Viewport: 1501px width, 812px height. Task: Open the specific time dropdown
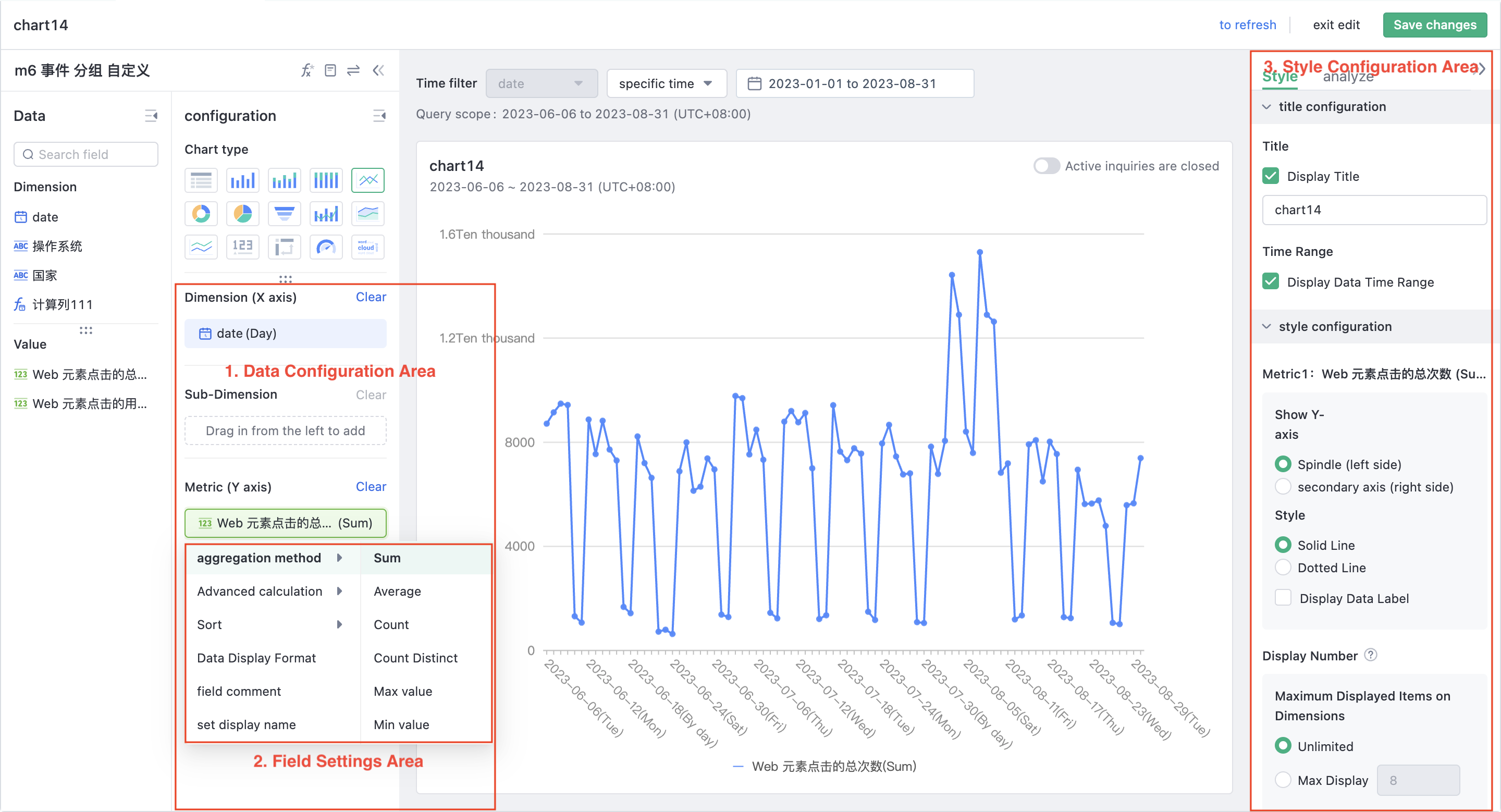click(x=666, y=83)
